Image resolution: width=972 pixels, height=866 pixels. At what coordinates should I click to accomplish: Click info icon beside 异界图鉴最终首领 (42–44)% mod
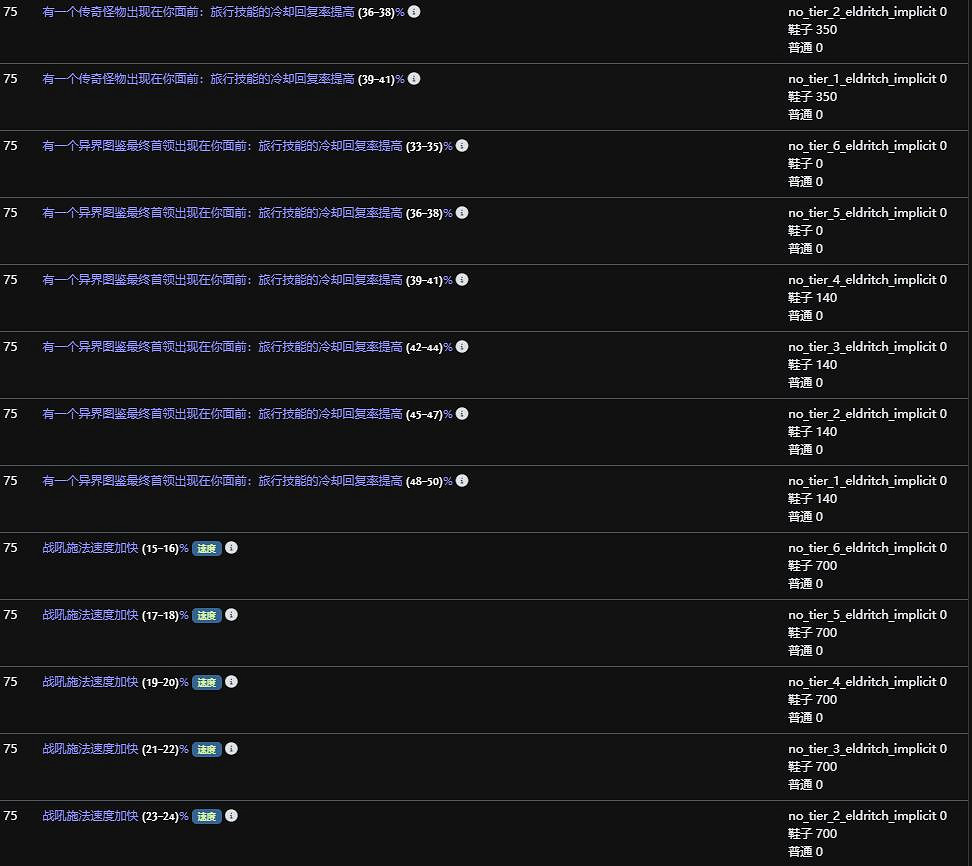tap(462, 347)
